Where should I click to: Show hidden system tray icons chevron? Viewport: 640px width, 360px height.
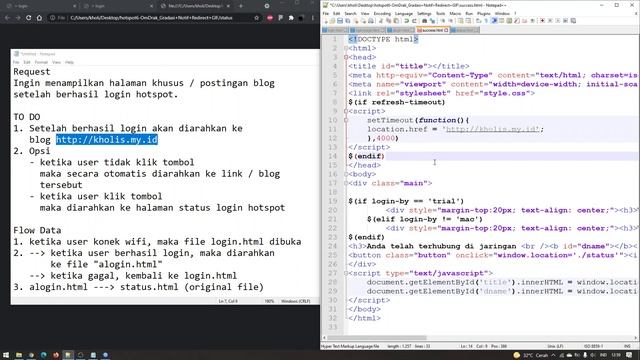[553, 355]
